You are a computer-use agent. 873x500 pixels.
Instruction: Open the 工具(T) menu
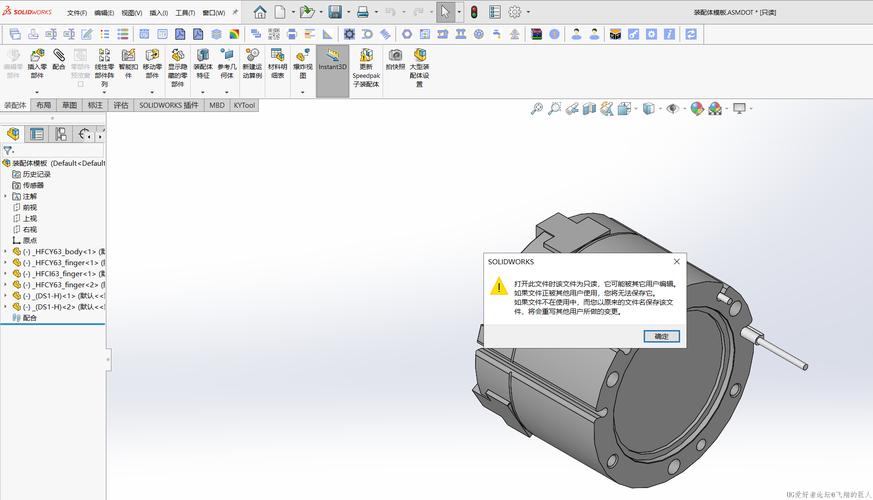pos(185,12)
